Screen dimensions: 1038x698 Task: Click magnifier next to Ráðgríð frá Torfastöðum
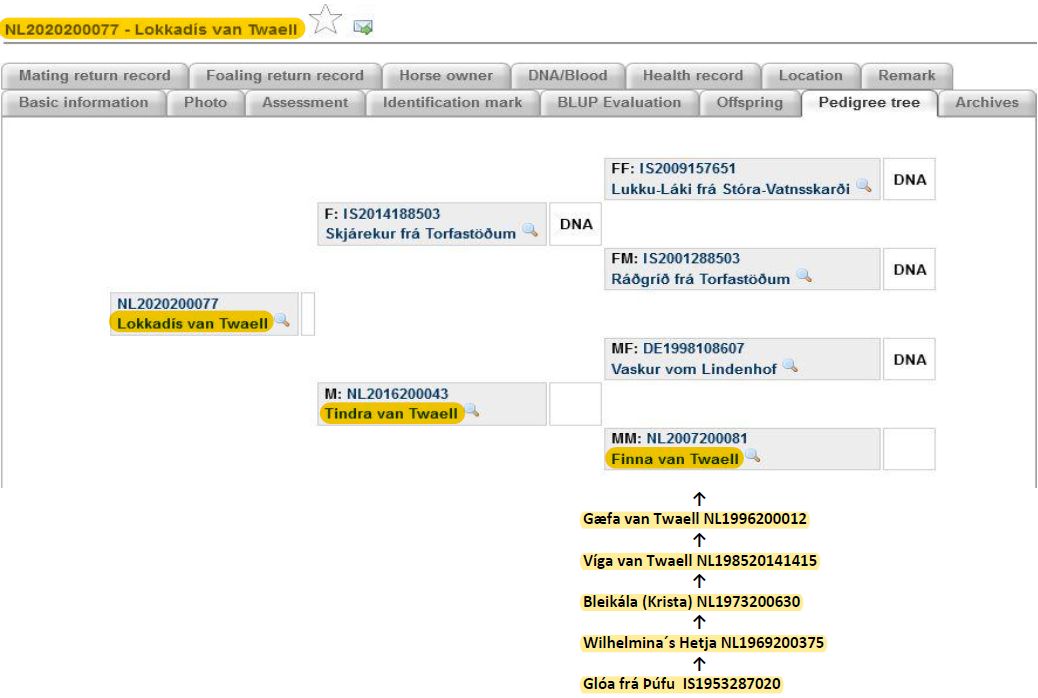[x=803, y=277]
